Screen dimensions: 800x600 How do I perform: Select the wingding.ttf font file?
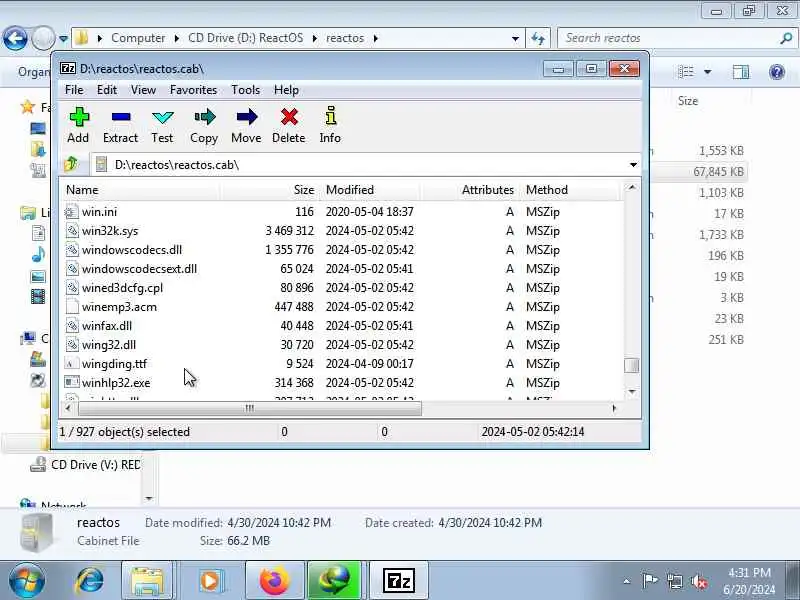342,364
